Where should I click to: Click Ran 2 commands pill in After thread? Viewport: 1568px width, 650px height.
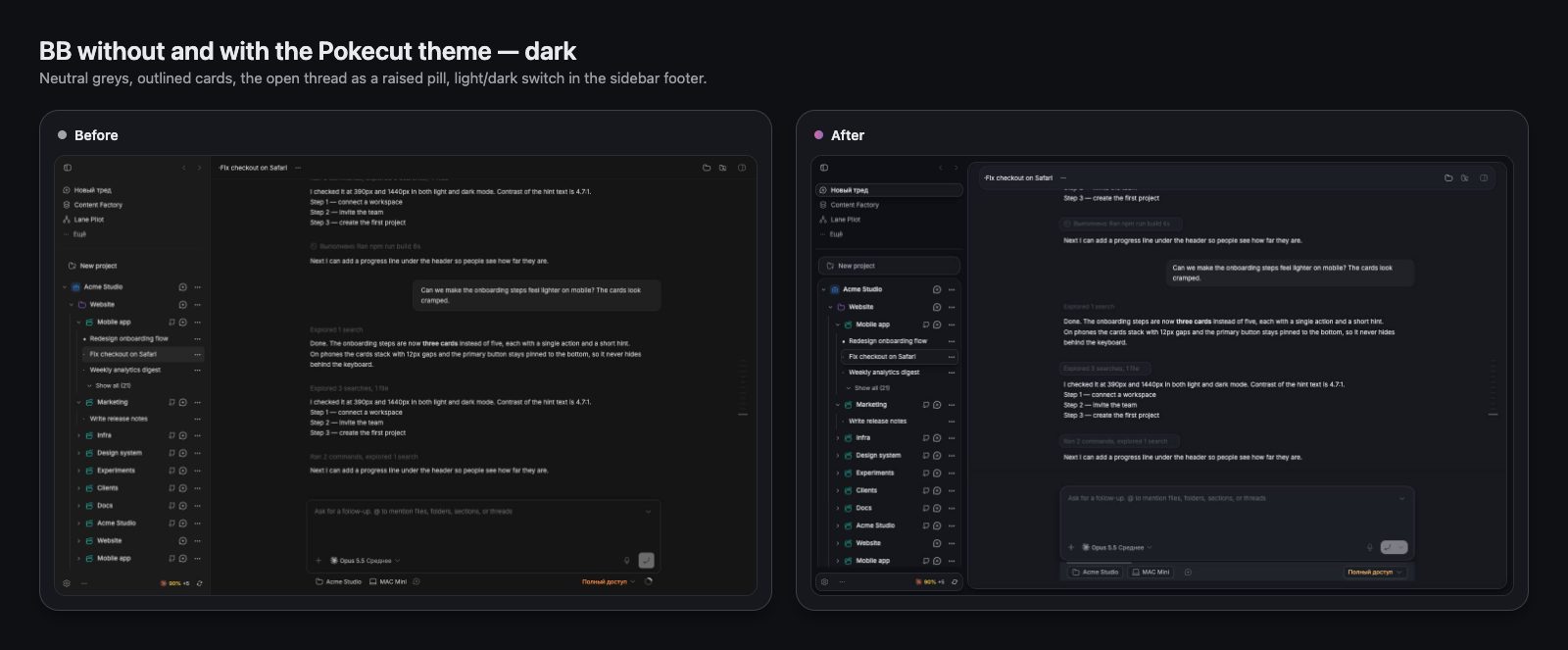tap(1120, 441)
